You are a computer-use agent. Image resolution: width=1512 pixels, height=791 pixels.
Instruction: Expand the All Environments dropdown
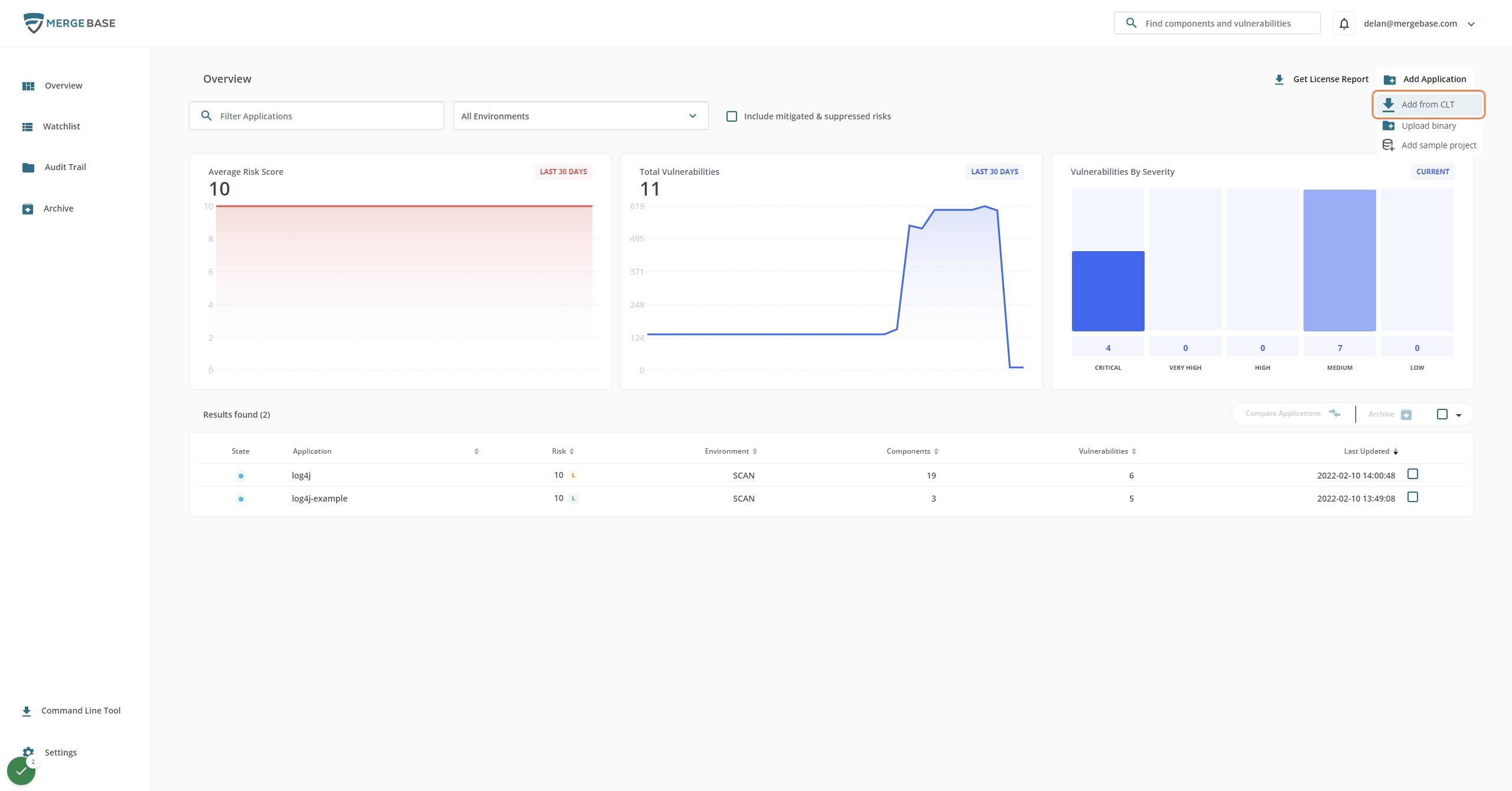(581, 116)
